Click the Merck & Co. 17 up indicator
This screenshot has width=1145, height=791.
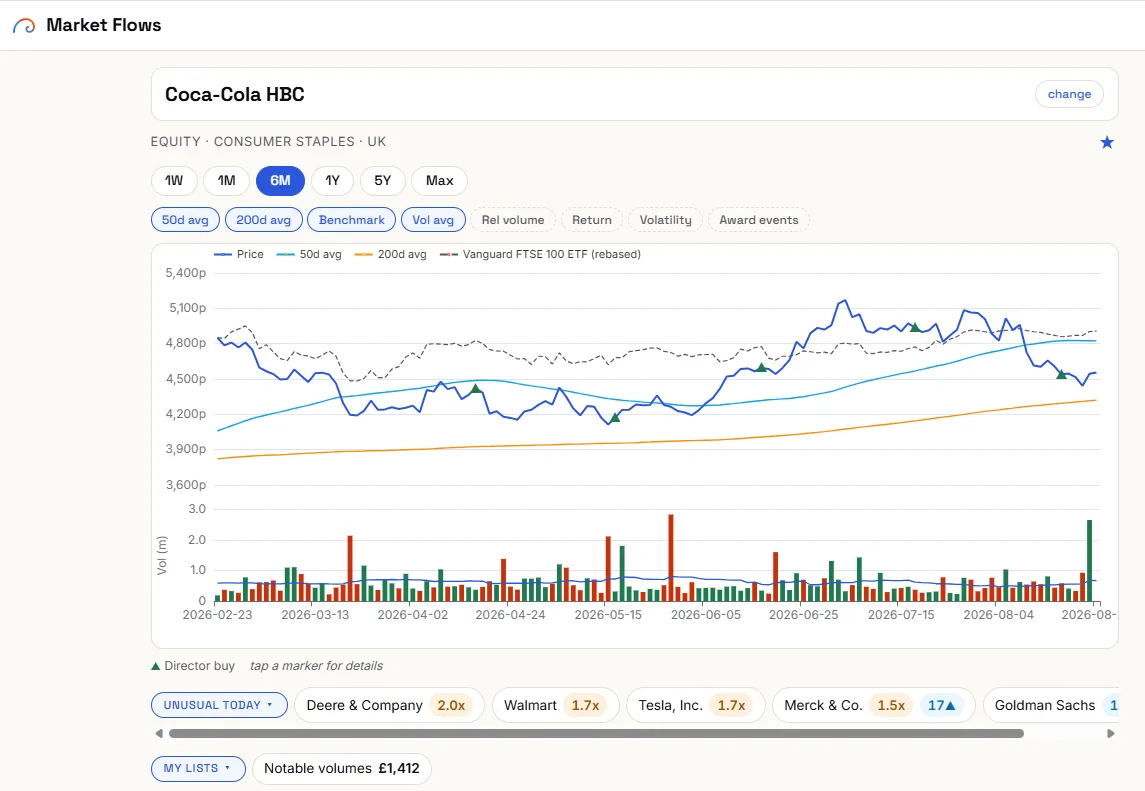click(x=941, y=706)
